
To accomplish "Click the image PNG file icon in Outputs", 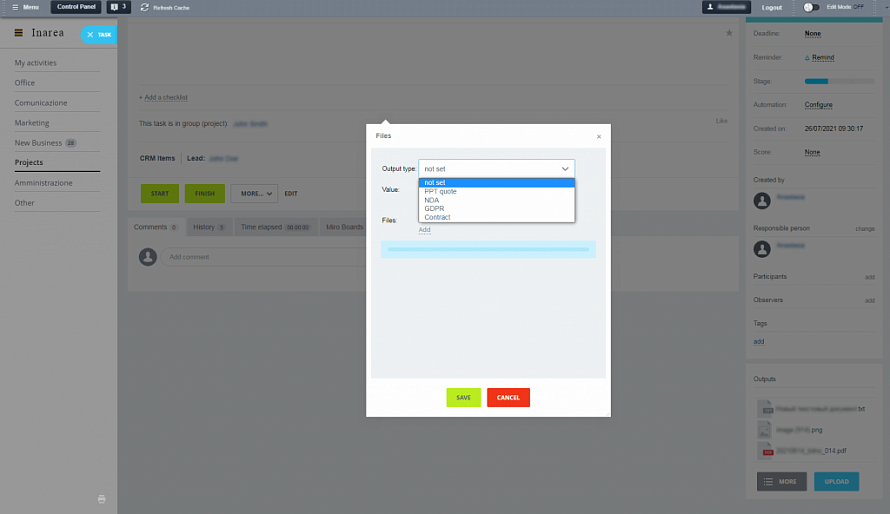I will coord(767,430).
